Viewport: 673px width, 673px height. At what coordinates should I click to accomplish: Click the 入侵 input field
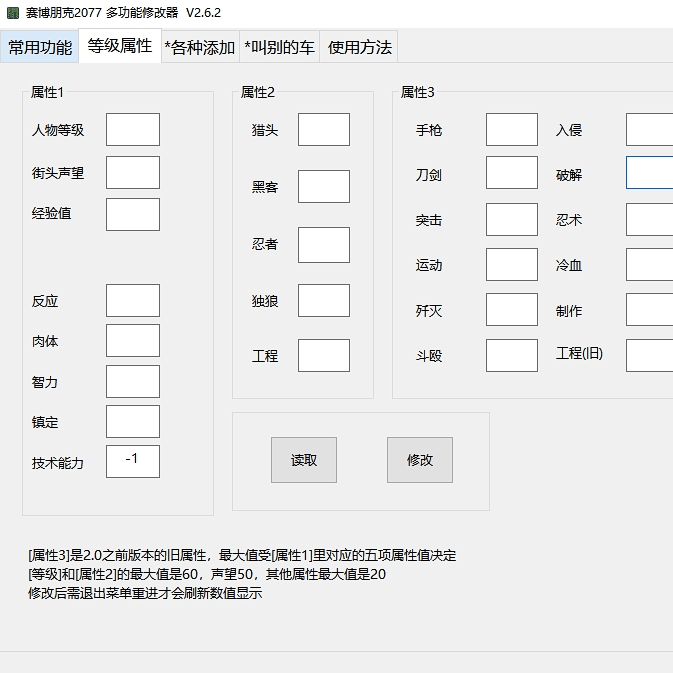pyautogui.click(x=650, y=130)
